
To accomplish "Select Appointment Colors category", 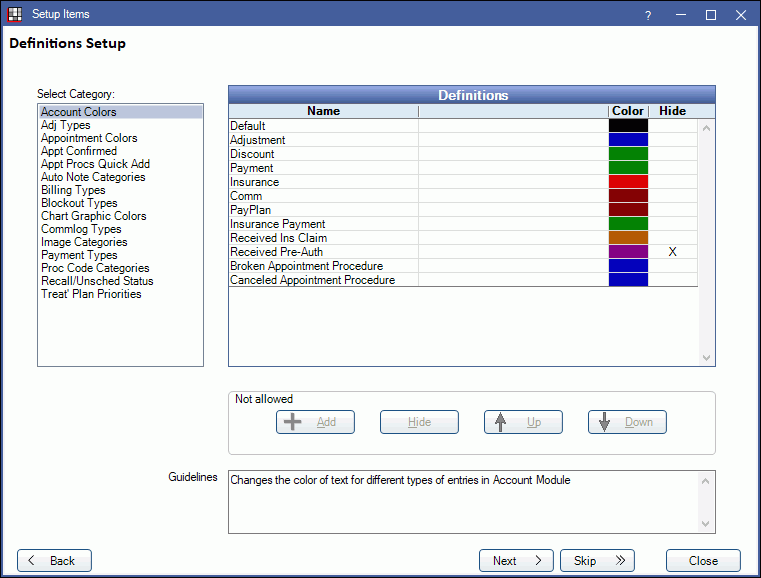I will click(x=89, y=138).
